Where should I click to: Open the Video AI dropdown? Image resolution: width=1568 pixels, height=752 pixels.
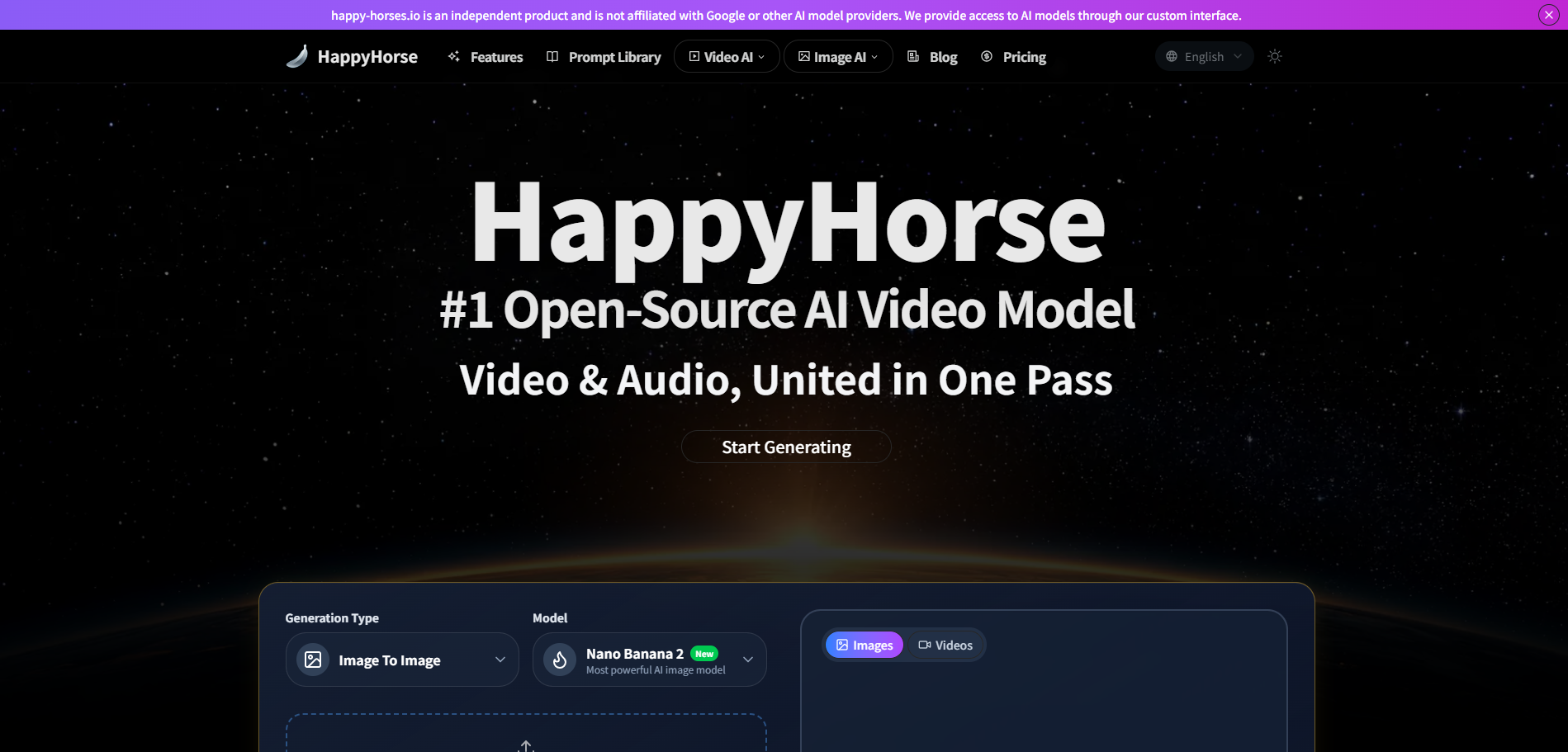[726, 56]
